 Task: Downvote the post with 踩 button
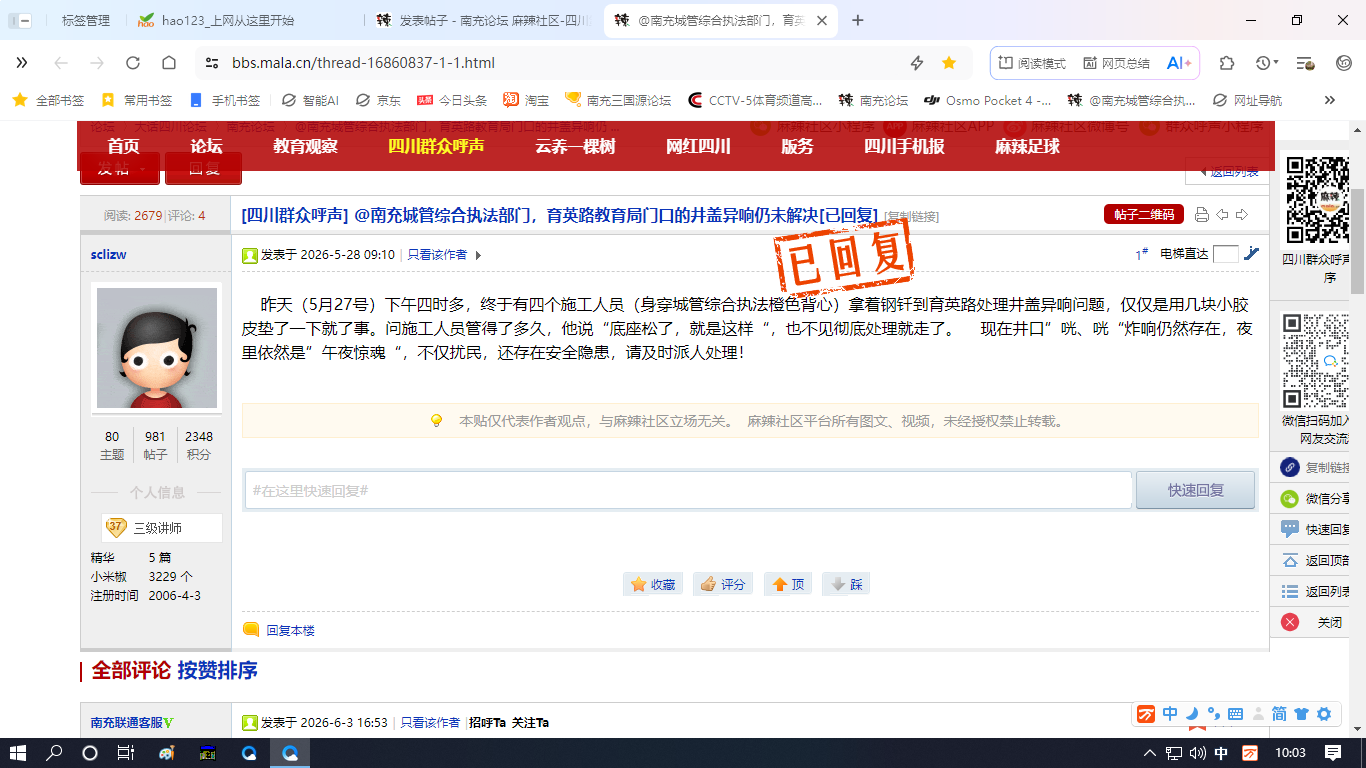846,584
